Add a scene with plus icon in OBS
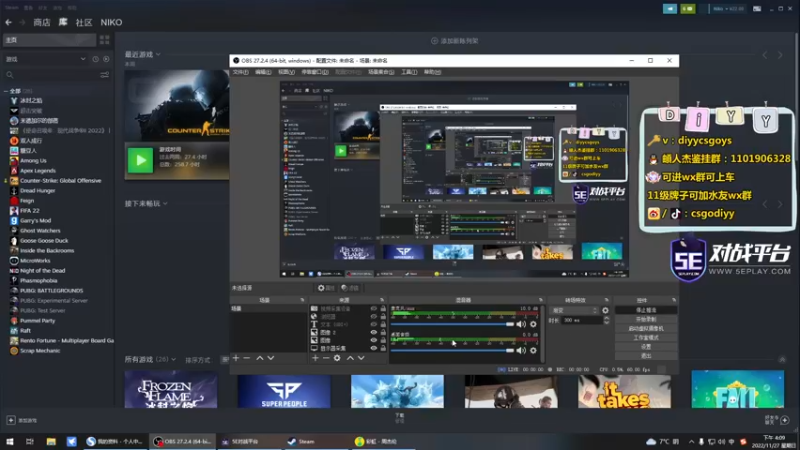The image size is (800, 450). click(x=236, y=358)
